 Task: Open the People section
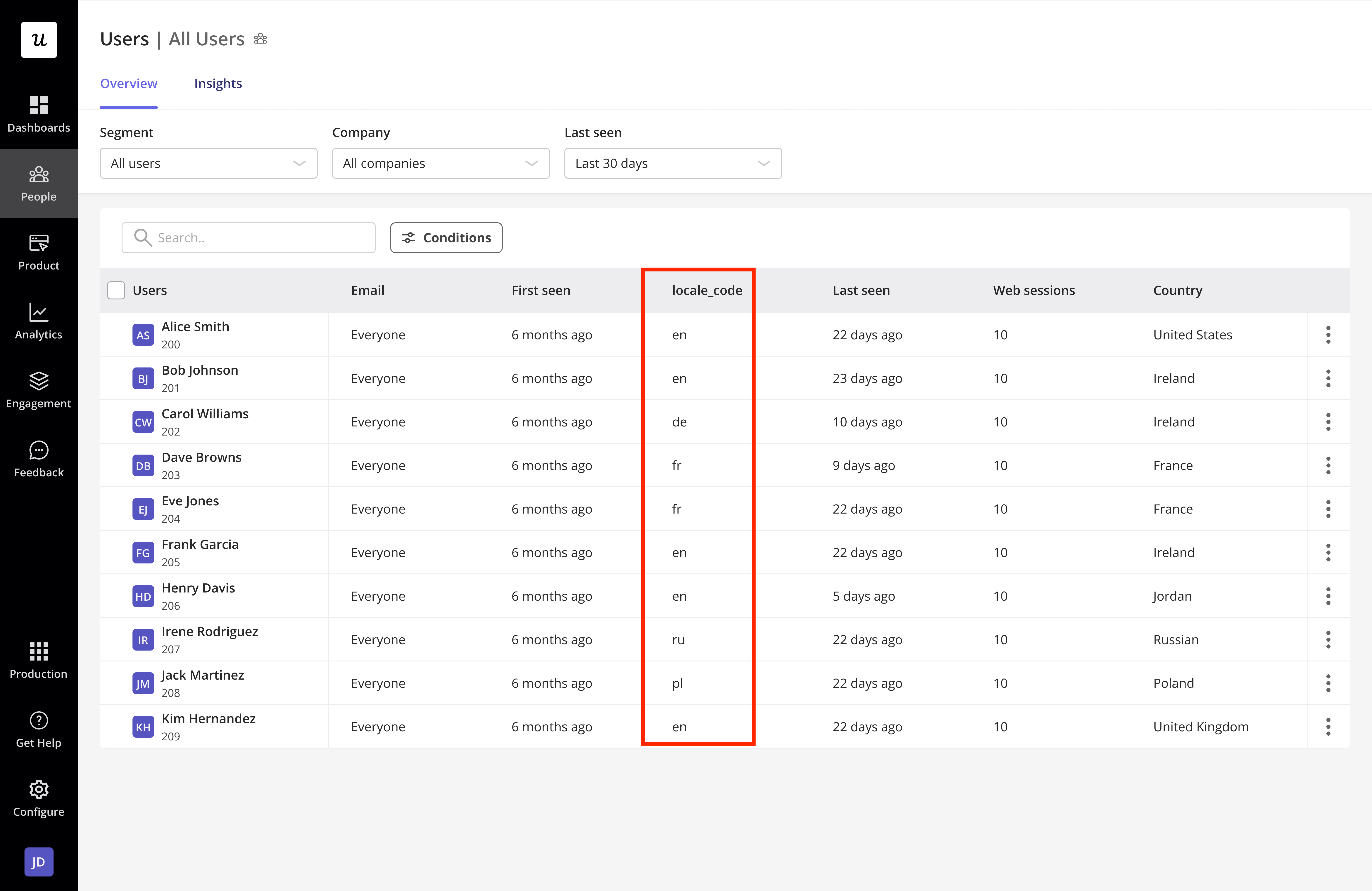click(x=39, y=183)
